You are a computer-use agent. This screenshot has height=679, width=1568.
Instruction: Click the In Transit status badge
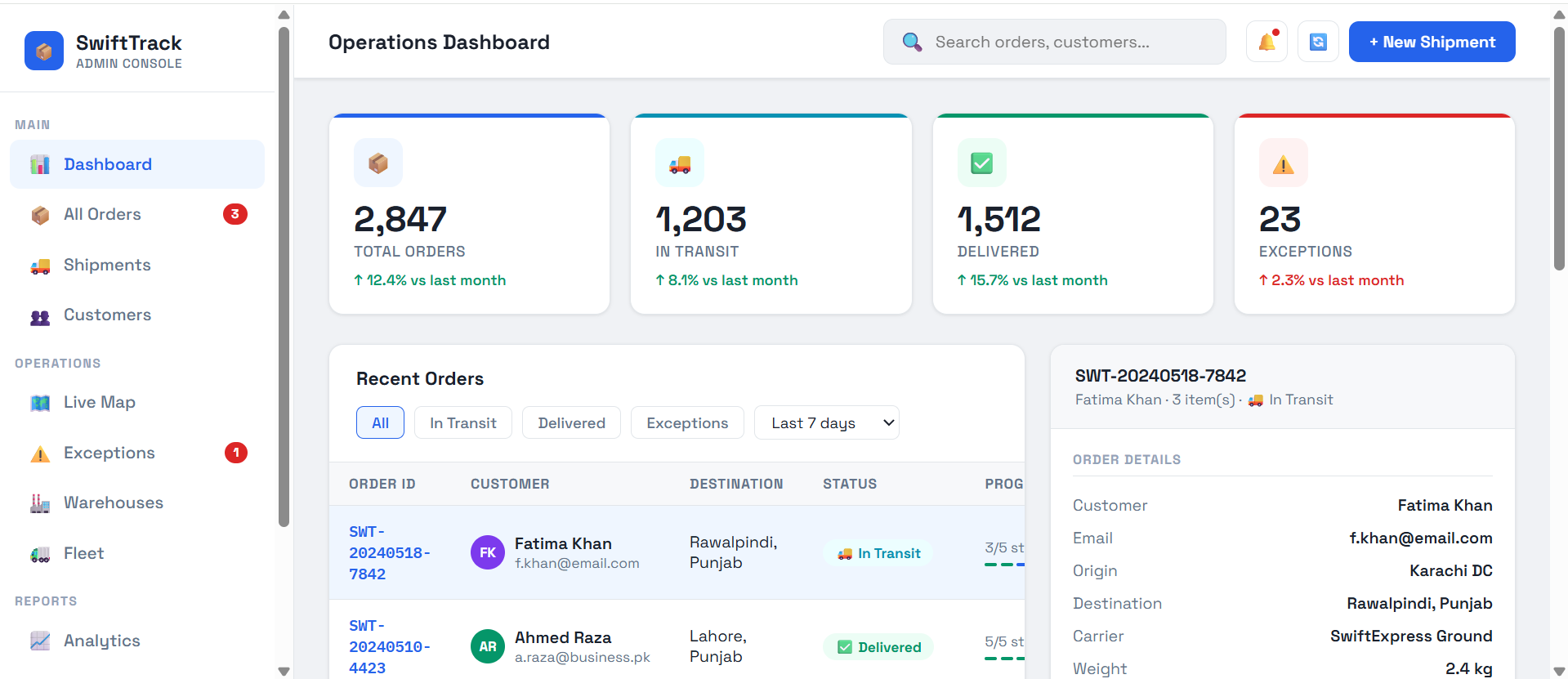(x=878, y=553)
